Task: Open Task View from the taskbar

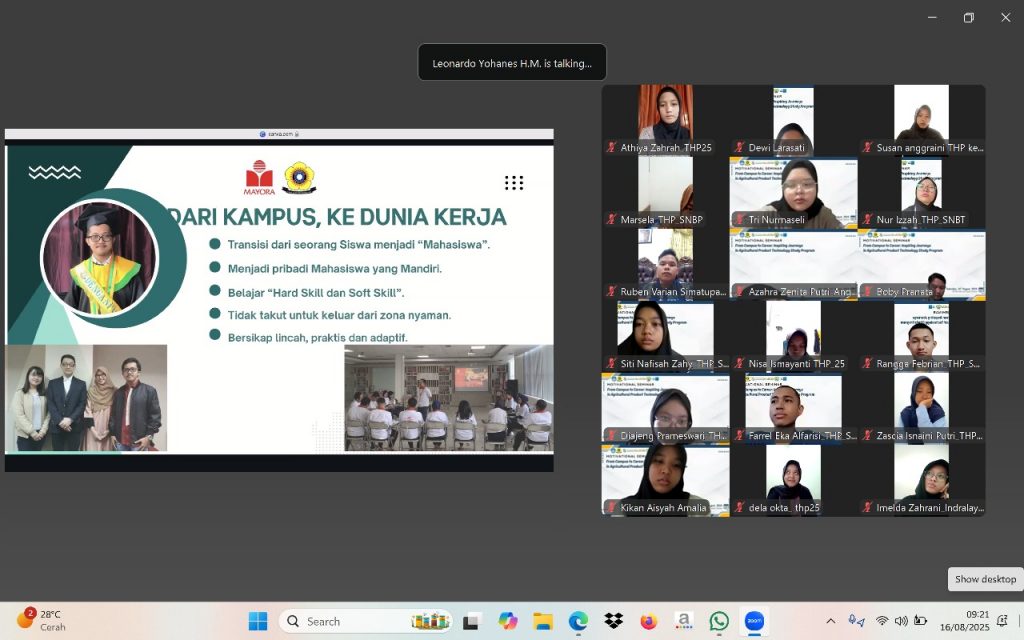Action: pyautogui.click(x=470, y=621)
